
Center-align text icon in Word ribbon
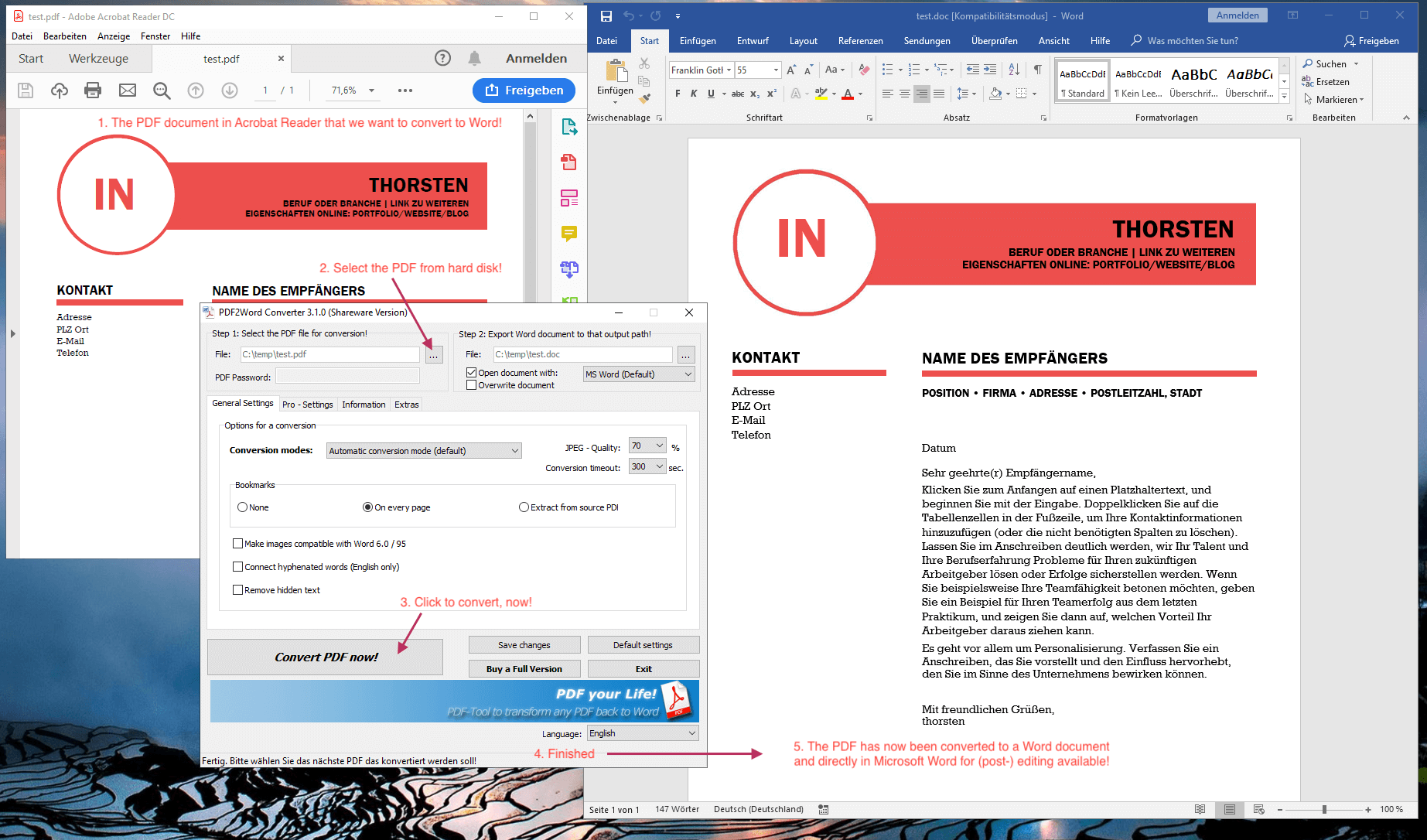pyautogui.click(x=905, y=94)
